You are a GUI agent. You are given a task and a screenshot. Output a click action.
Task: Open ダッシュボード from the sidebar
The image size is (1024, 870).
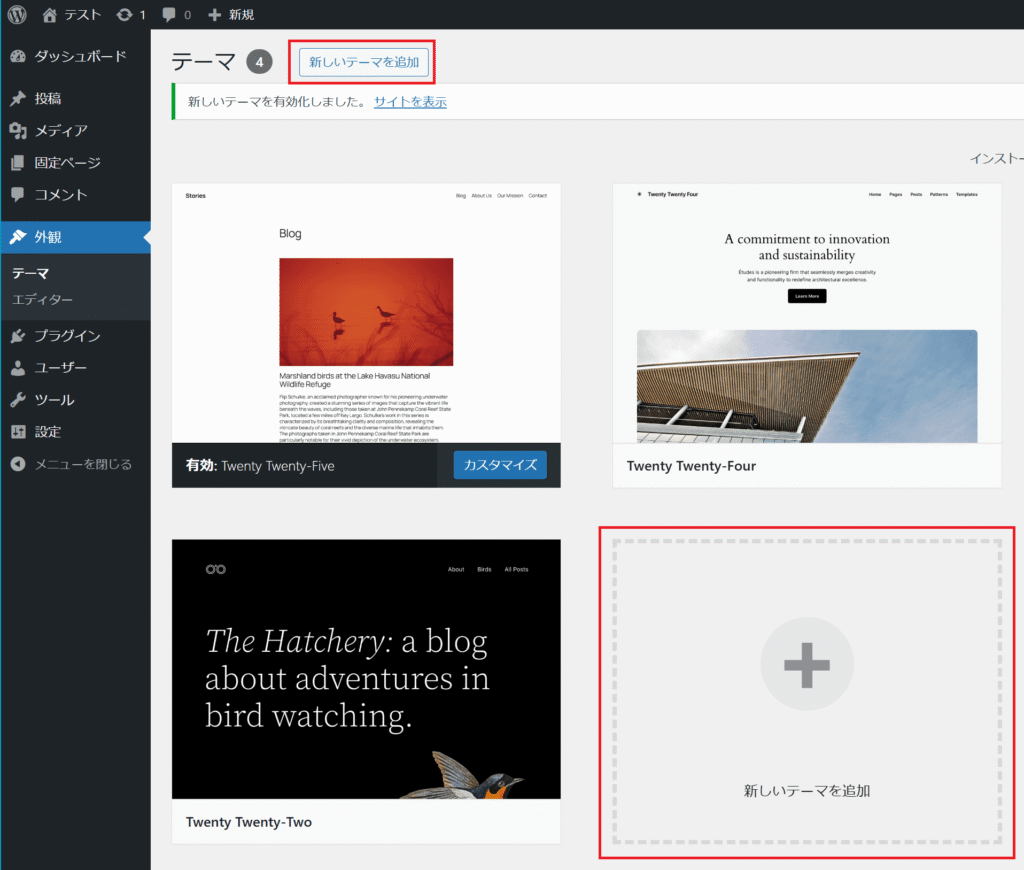(x=80, y=56)
